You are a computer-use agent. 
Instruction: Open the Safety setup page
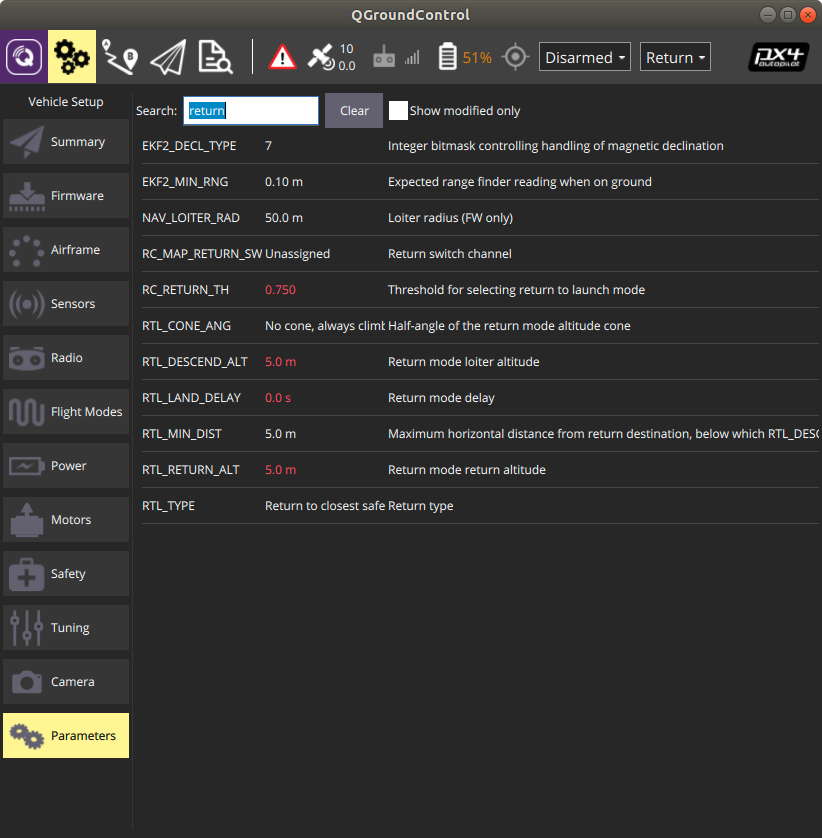[x=66, y=573]
